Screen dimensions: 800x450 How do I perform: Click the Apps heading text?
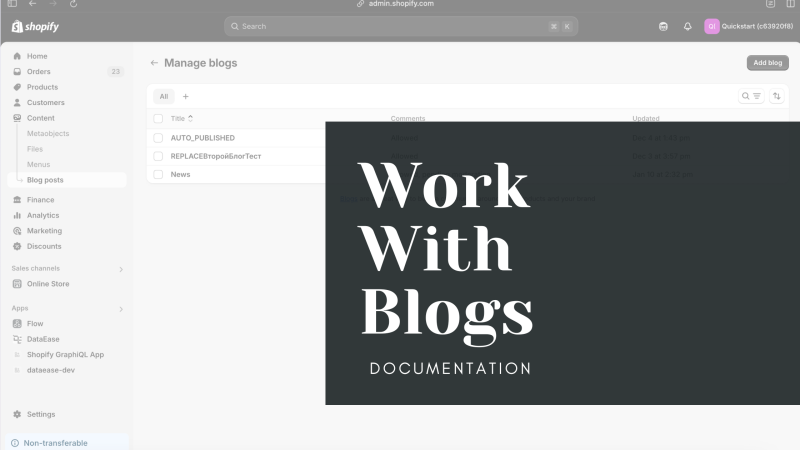(x=20, y=308)
